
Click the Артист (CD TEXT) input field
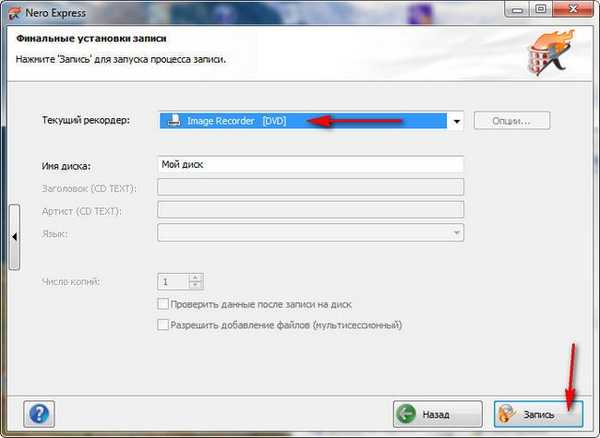[311, 210]
